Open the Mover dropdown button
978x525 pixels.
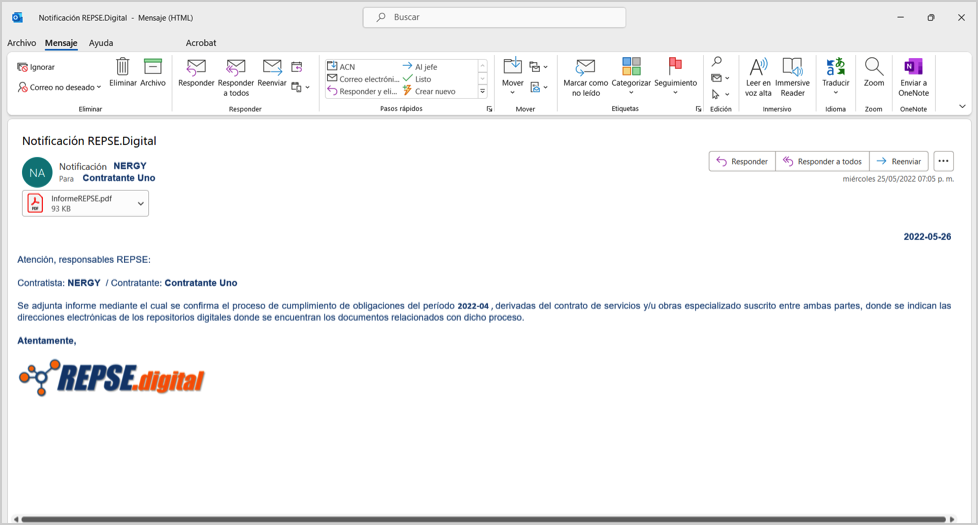(x=513, y=76)
